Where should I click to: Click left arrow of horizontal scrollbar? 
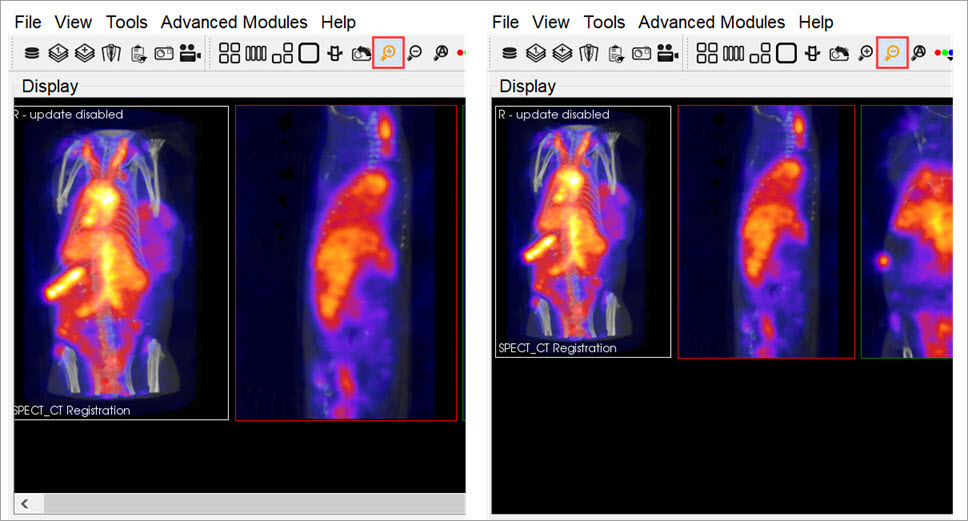[x=25, y=502]
